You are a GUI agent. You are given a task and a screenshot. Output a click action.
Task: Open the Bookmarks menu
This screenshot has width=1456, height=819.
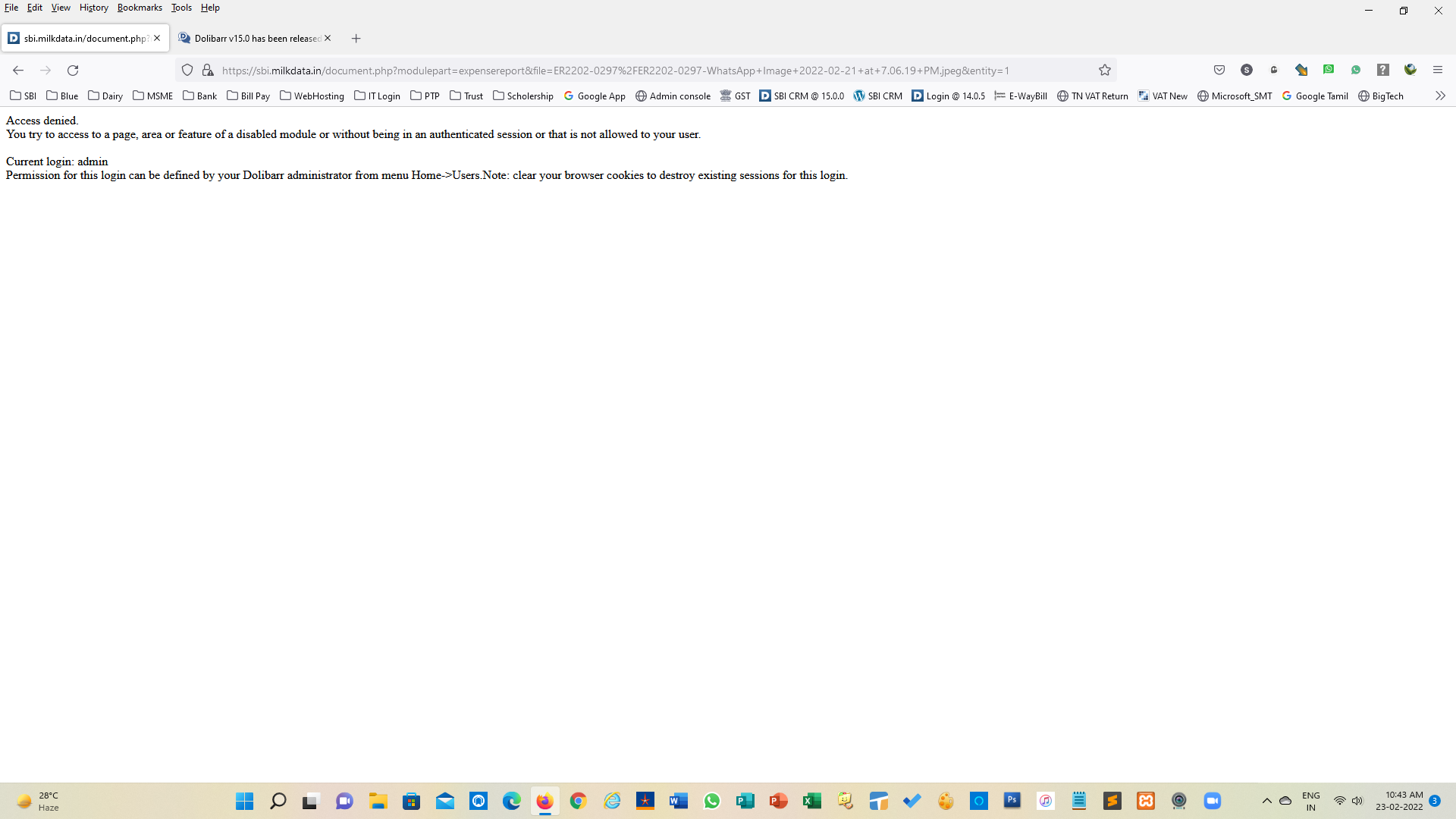coord(140,8)
